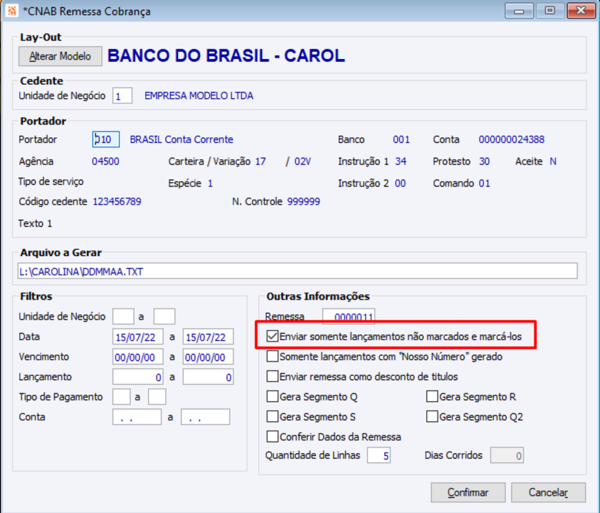This screenshot has width=600, height=513.
Task: Click the Data start date filter field
Action: [138, 337]
